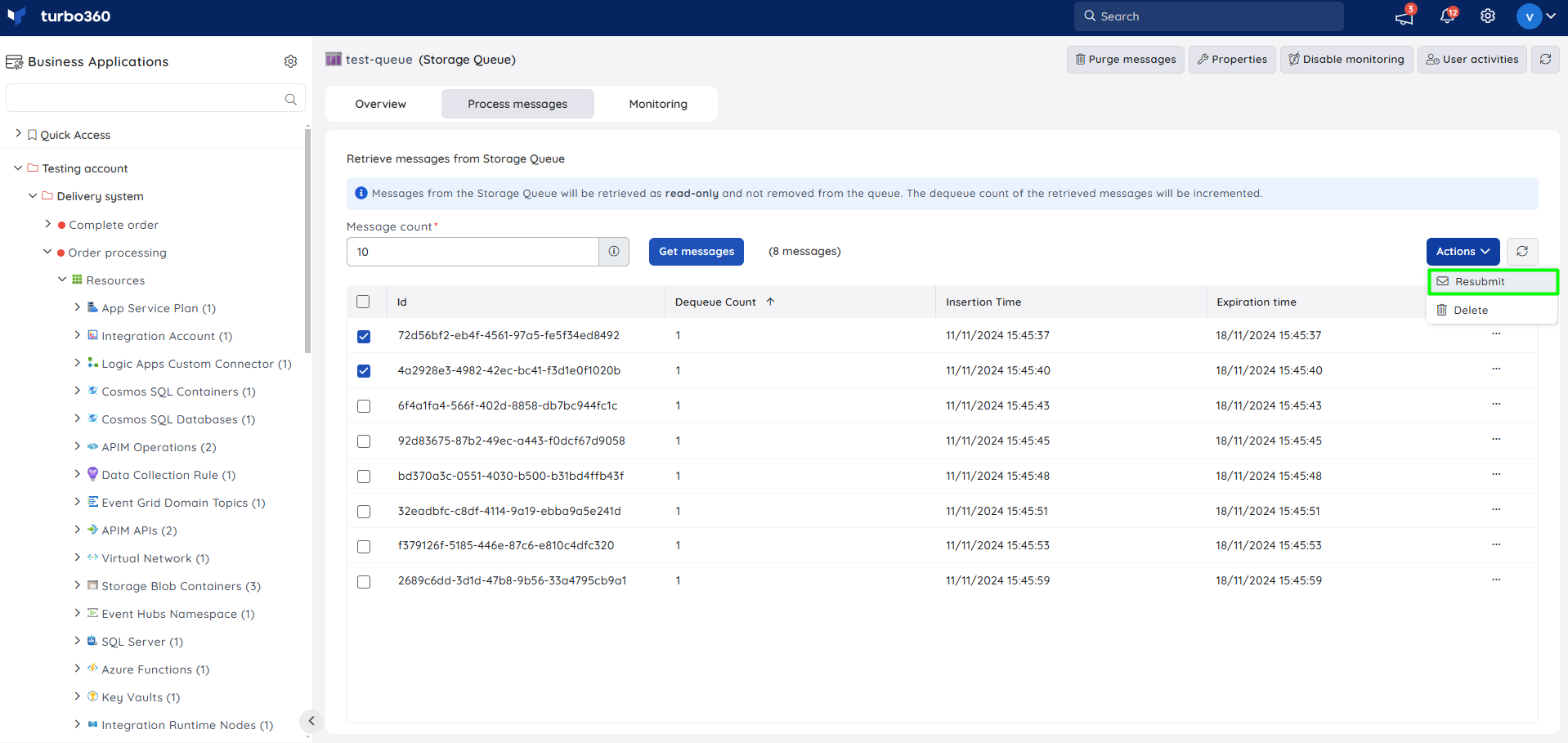Click the SQL Server resource icon
Image resolution: width=1568 pixels, height=743 pixels.
[92, 641]
